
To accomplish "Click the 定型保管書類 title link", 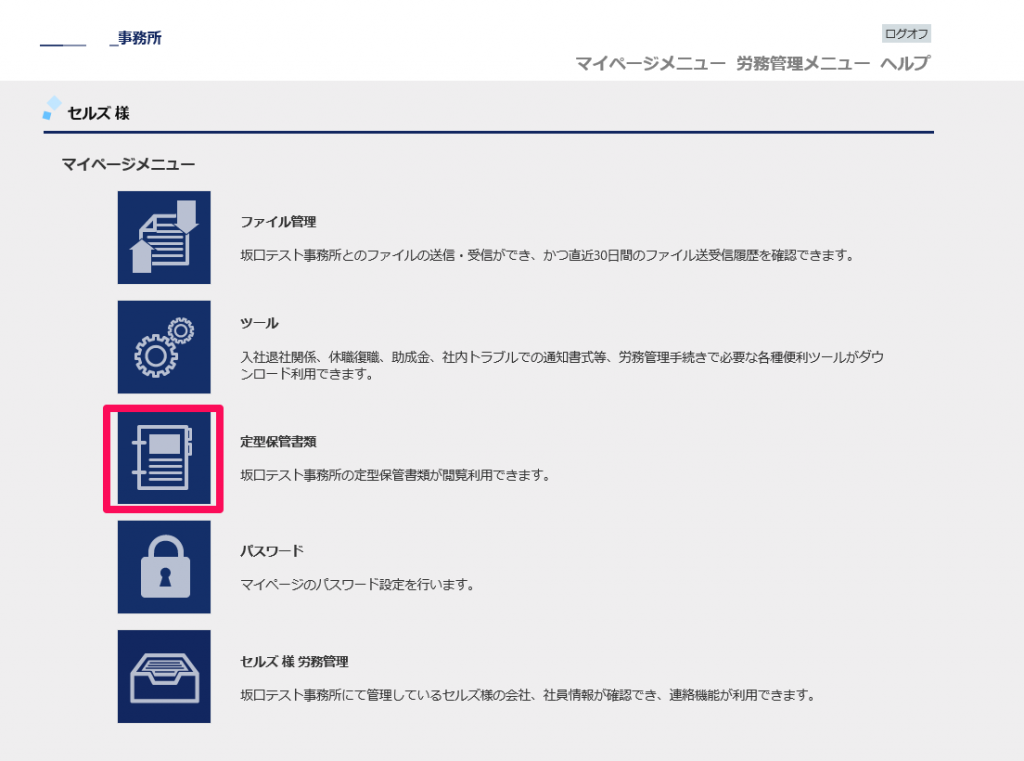I will [278, 442].
